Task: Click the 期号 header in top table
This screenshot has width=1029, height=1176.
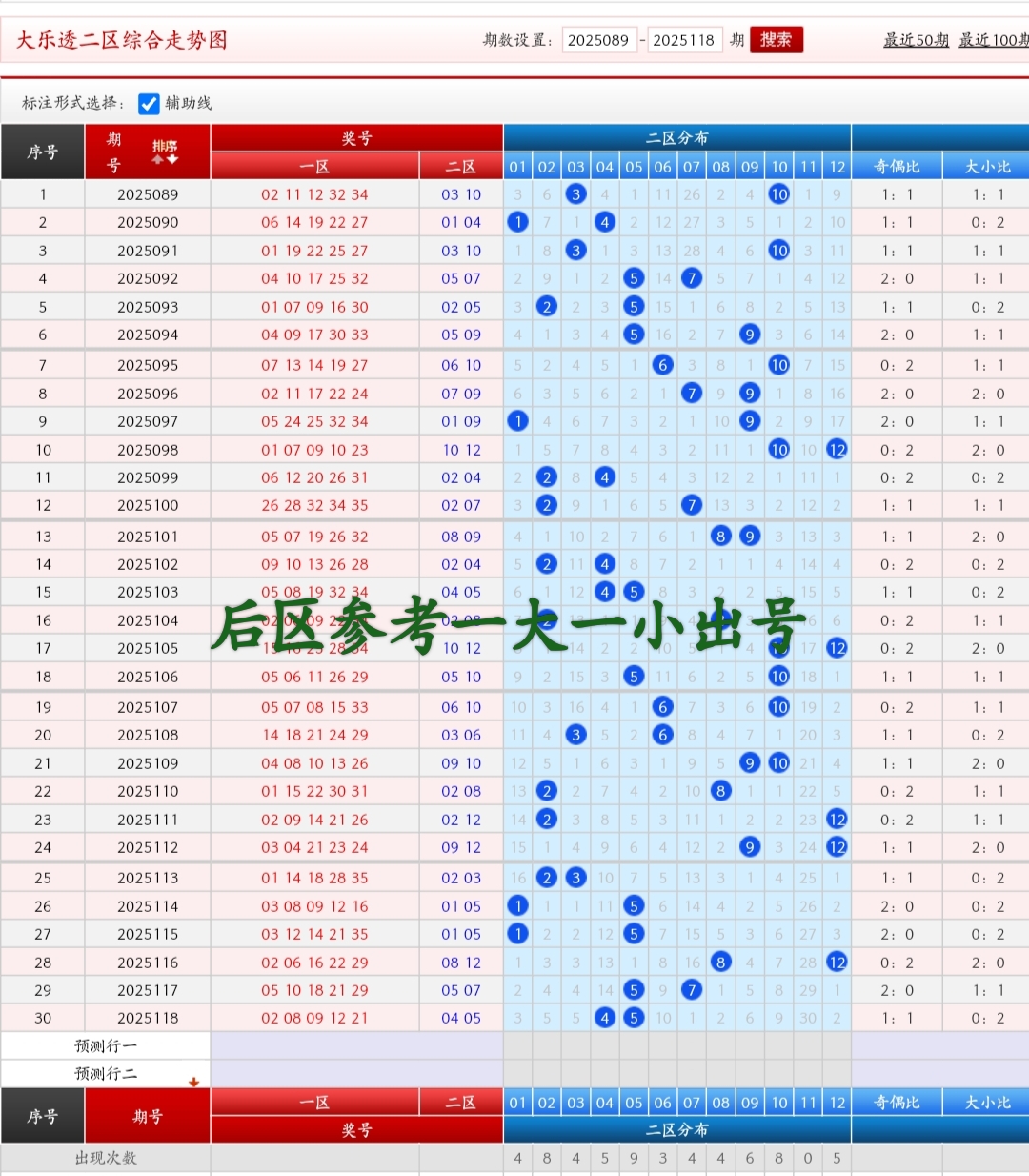Action: point(114,152)
